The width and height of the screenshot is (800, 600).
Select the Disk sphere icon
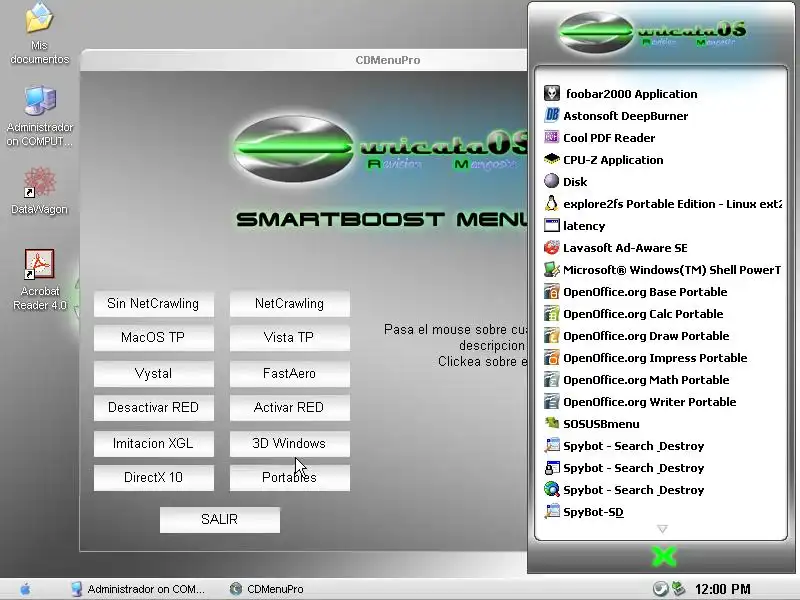[x=552, y=181]
